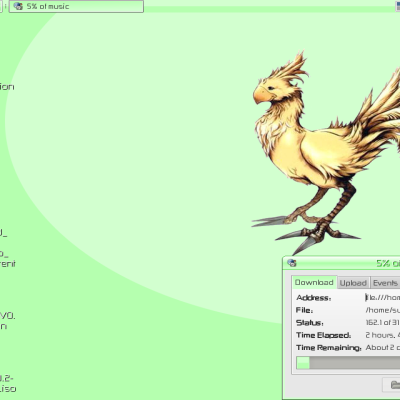Image resolution: width=400 pixels, height=400 pixels.
Task: Click the icon in the "5% of music" taskbar entry
Action: point(18,6)
